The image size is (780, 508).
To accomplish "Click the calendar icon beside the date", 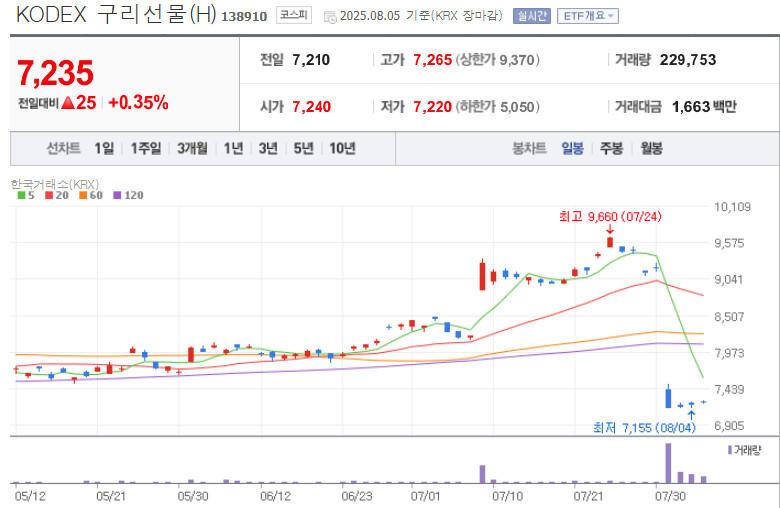I will tap(330, 17).
